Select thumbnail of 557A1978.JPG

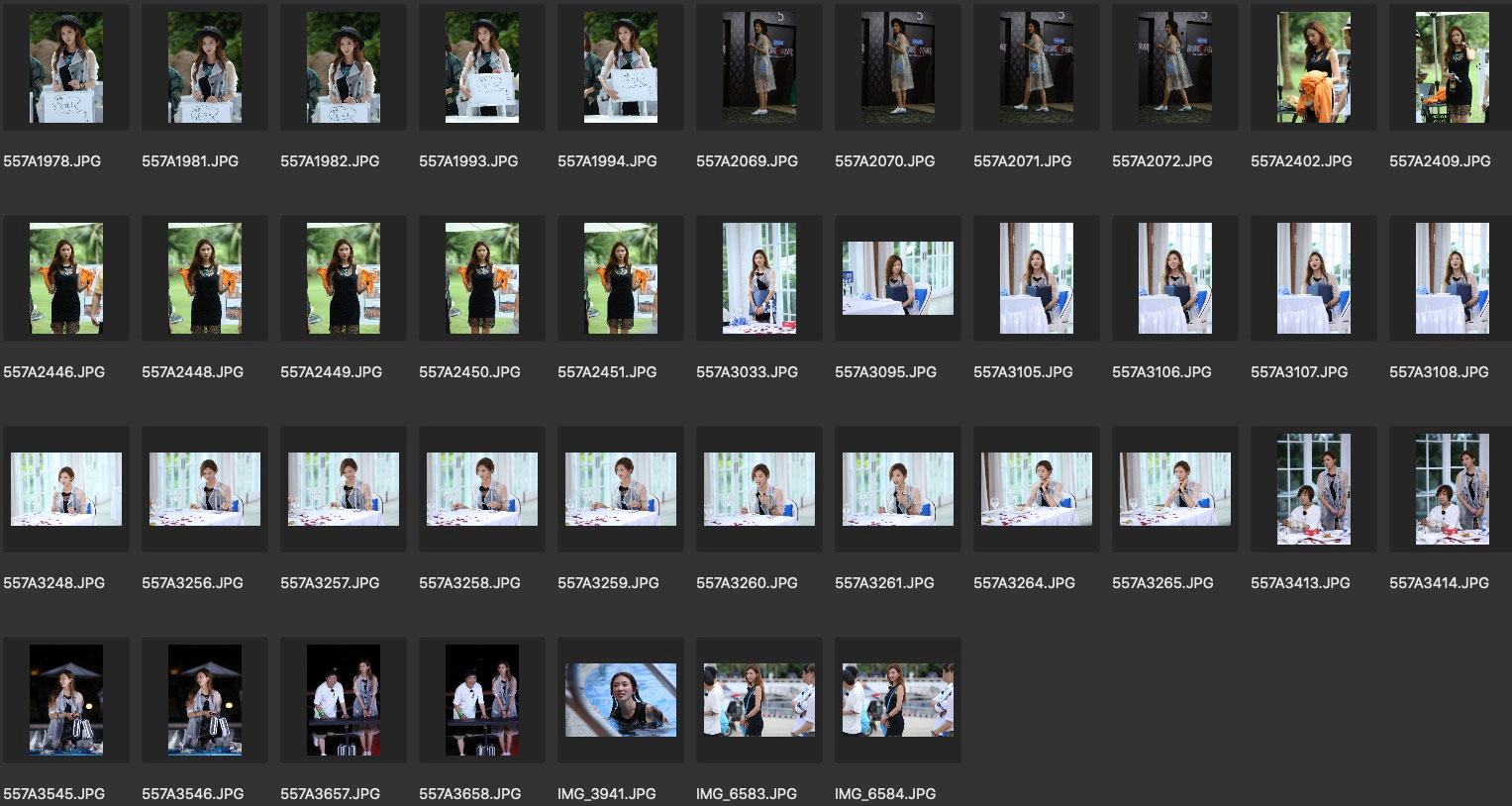[66, 67]
